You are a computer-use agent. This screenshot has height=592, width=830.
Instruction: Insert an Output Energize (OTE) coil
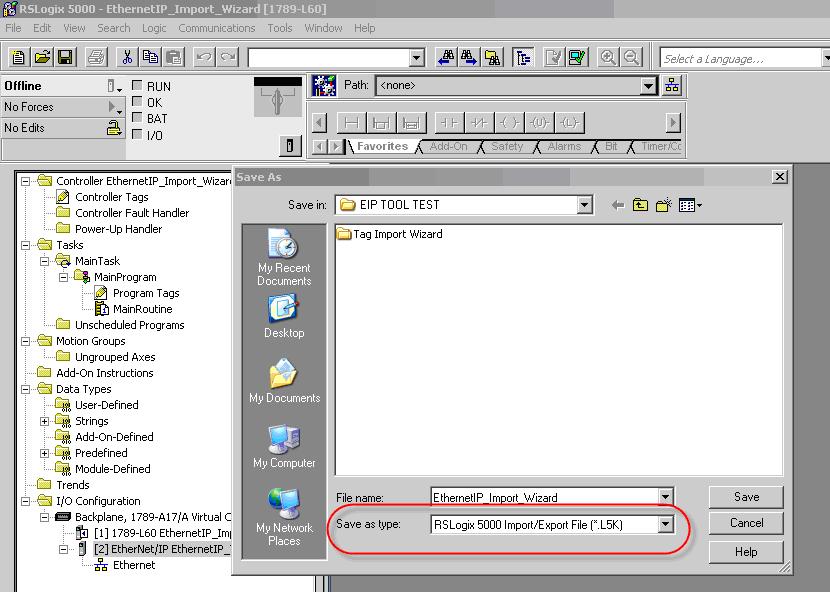coord(509,123)
